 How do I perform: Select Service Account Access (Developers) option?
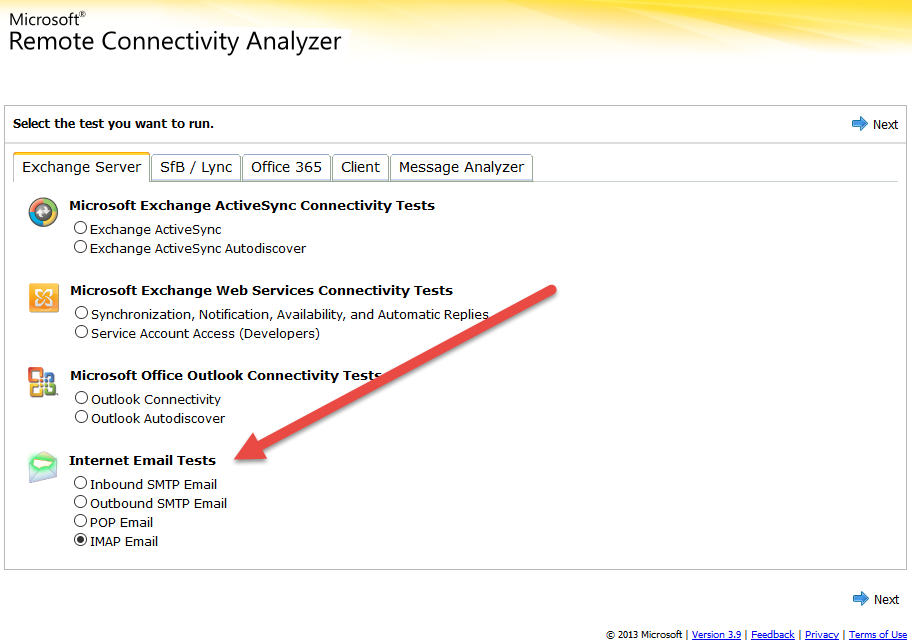tap(81, 332)
